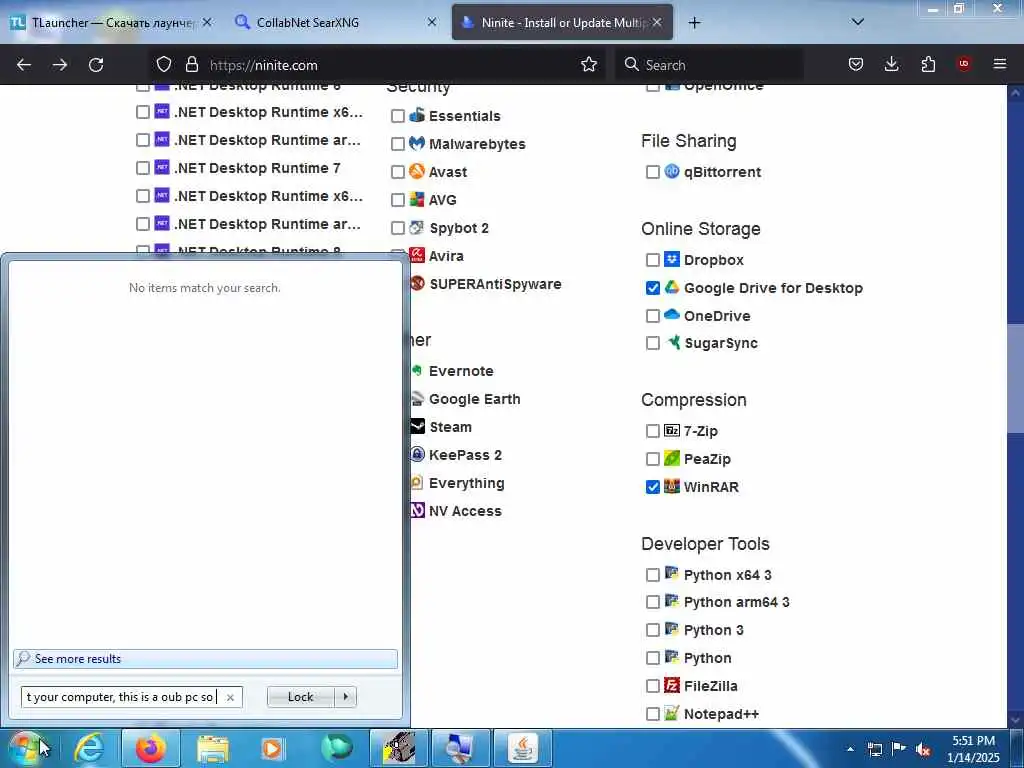The image size is (1024, 768).
Task: Open the shield tracking protection icon
Action: (164, 65)
